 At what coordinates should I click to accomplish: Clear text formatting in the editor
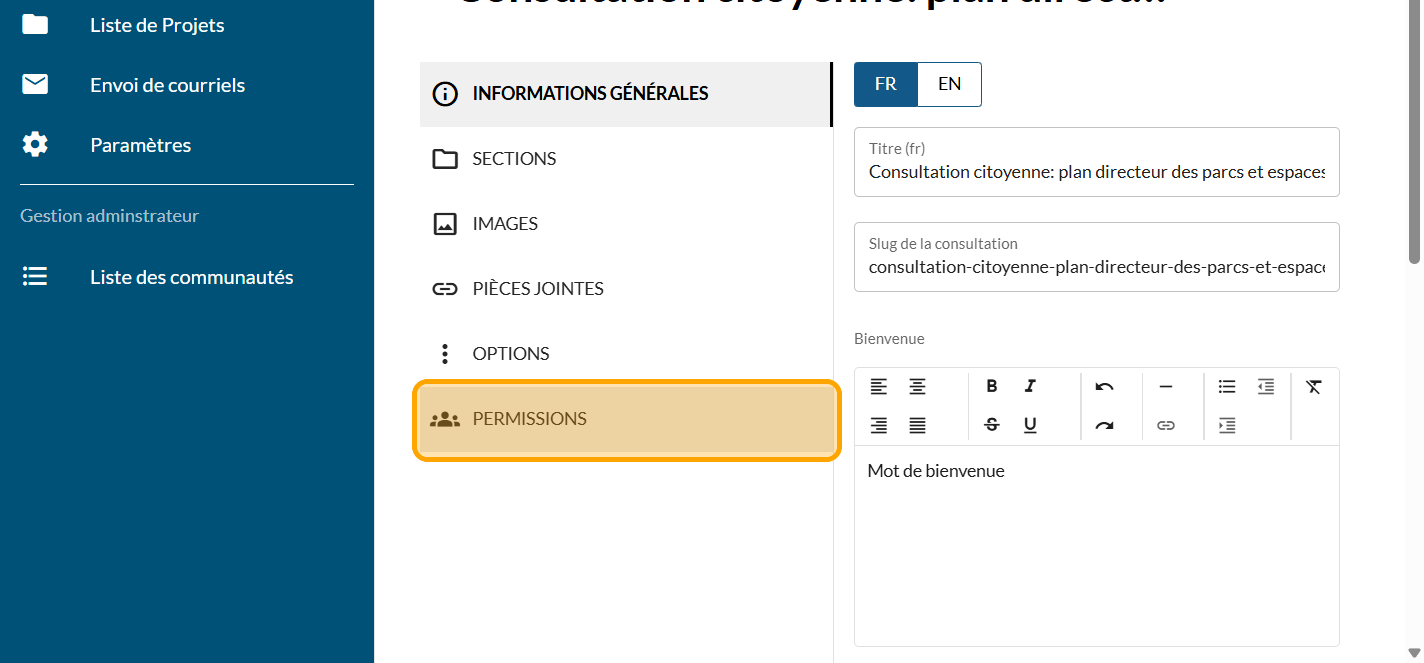[x=1314, y=387]
